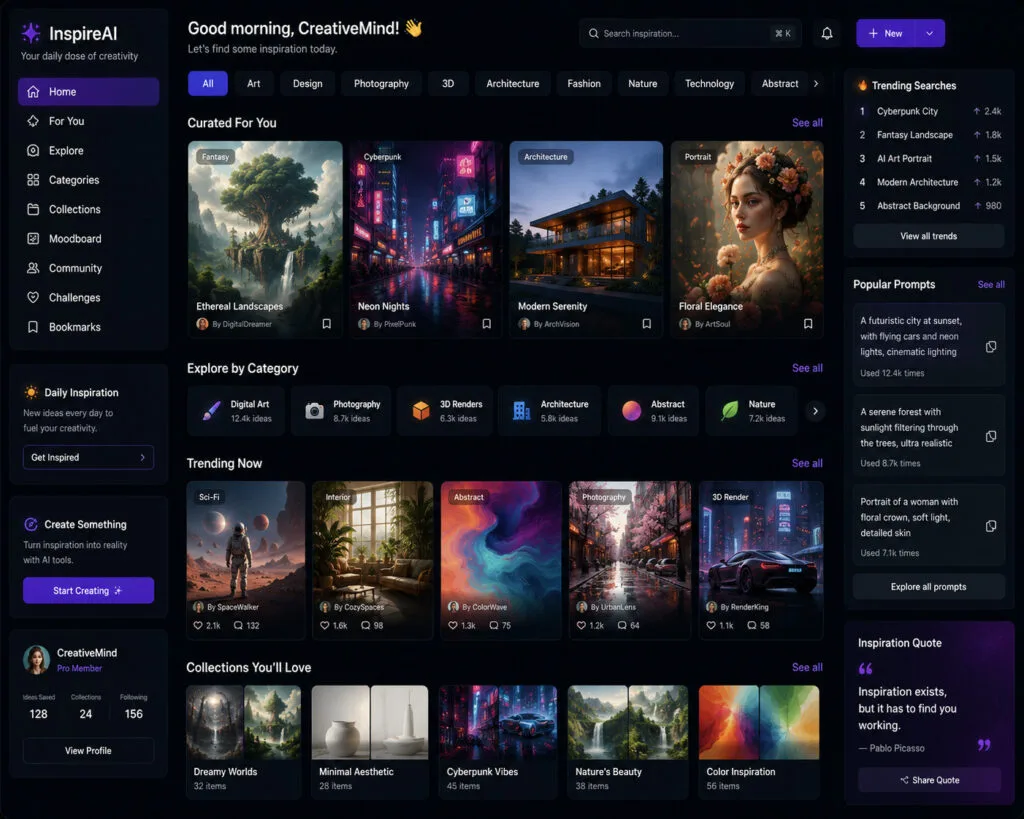
Task: Click See all for Collections You'll Love
Action: (807, 667)
